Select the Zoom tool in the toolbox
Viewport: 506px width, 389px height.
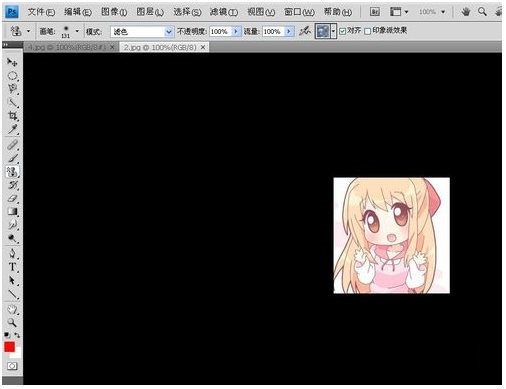pos(12,322)
